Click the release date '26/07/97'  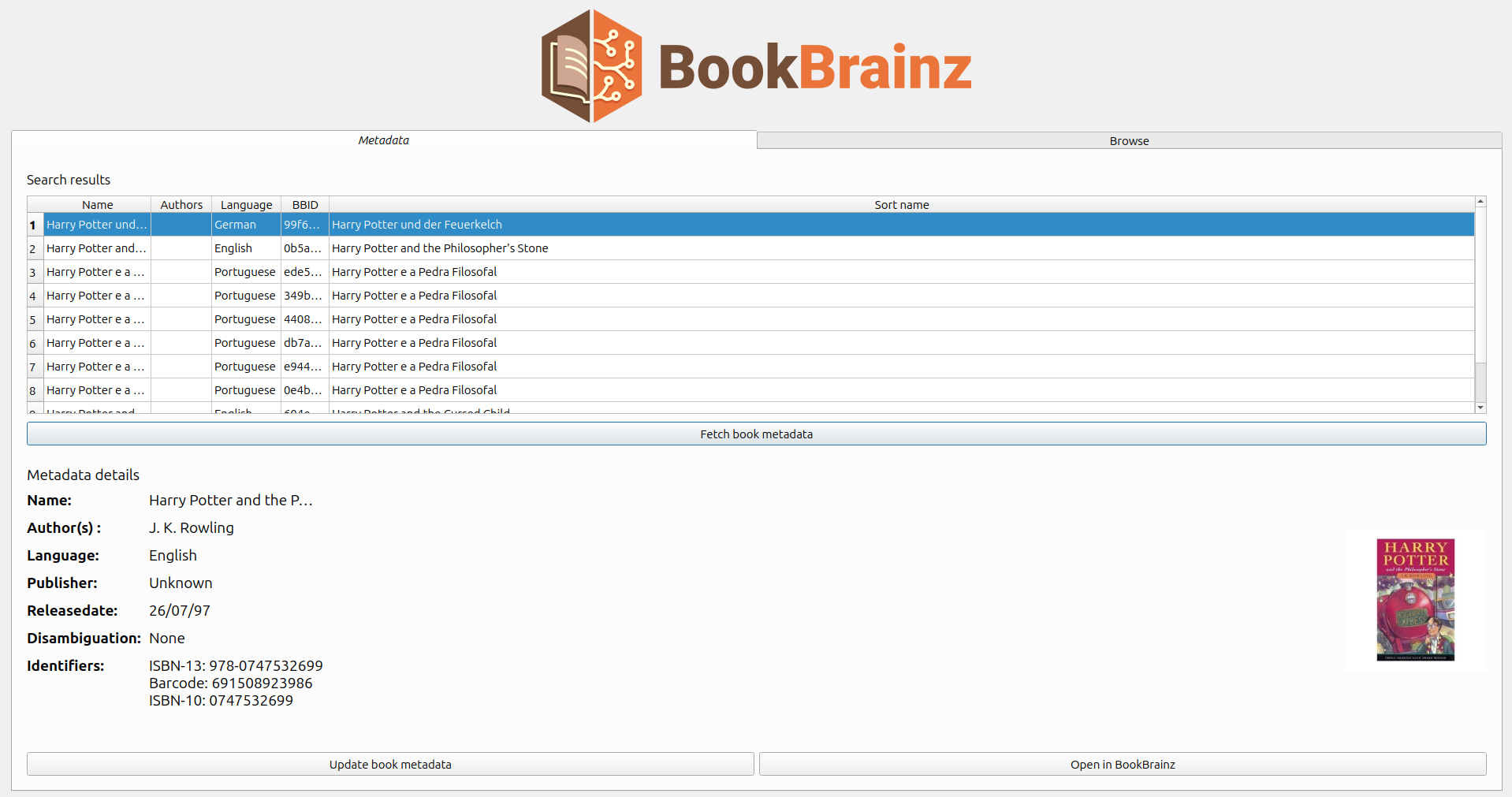180,611
